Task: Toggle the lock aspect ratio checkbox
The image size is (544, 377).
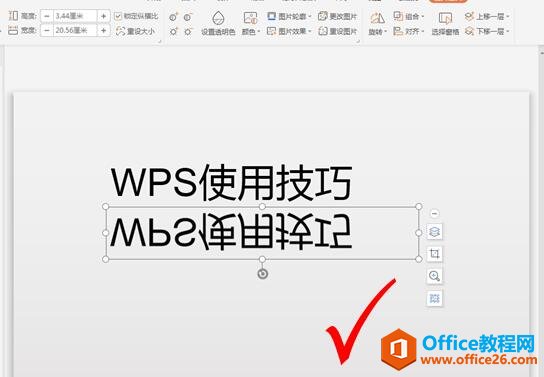Action: 118,16
